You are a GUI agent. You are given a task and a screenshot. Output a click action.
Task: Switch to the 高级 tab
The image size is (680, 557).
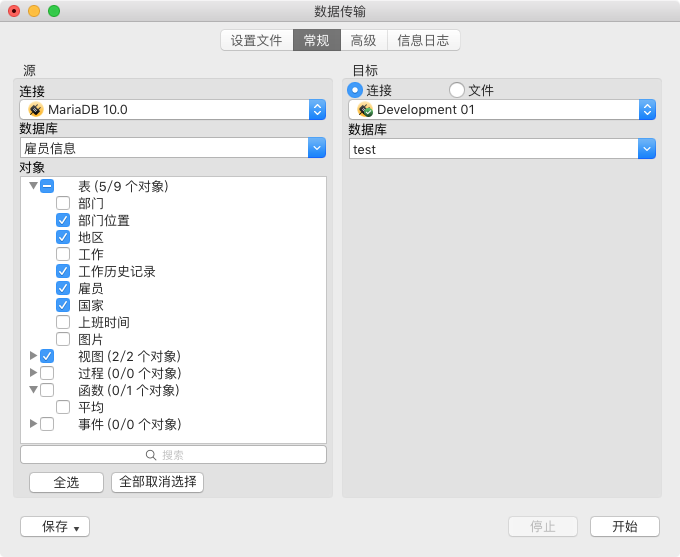point(363,40)
